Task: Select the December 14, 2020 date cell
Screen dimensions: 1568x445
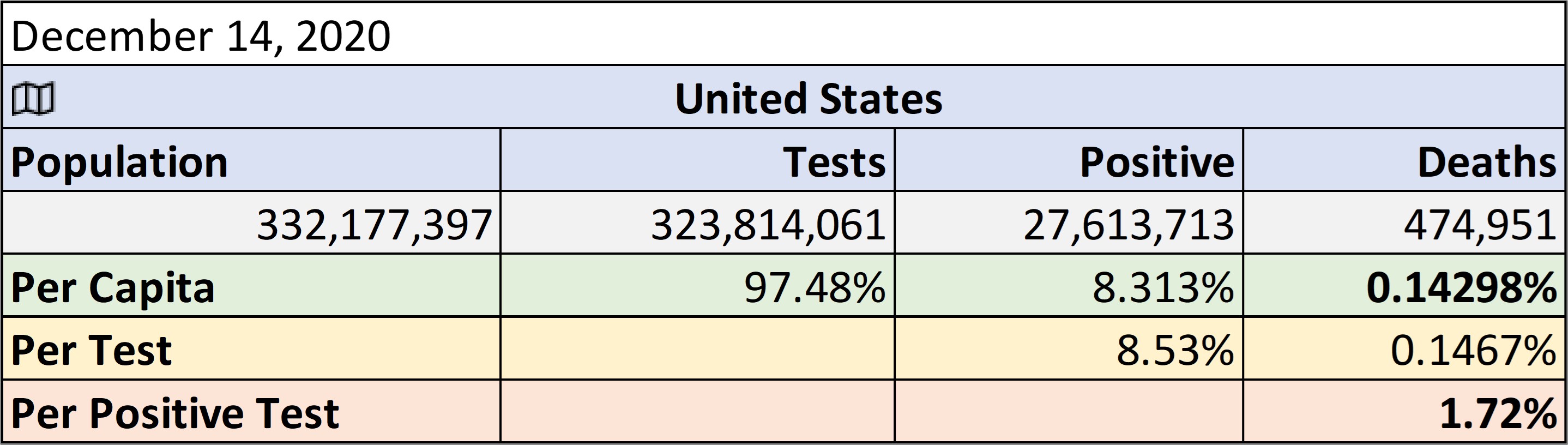Action: [783, 34]
